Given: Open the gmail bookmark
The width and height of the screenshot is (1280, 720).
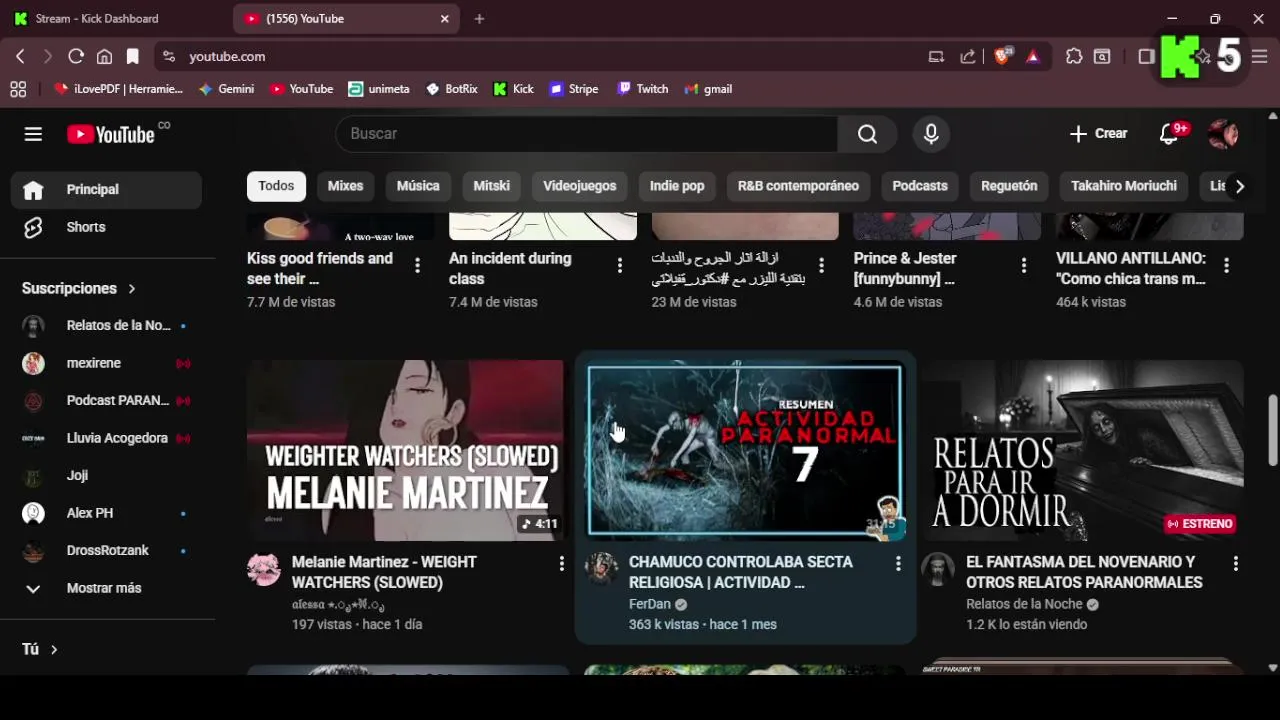Looking at the screenshot, I should [708, 89].
